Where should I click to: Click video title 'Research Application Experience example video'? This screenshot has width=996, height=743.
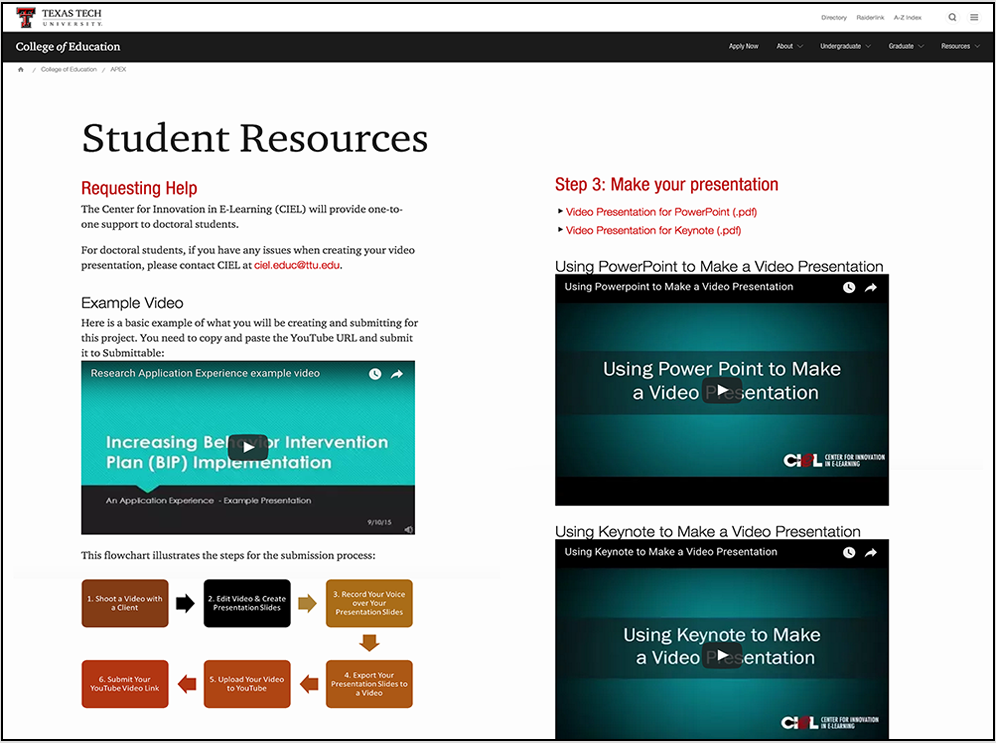coord(205,373)
